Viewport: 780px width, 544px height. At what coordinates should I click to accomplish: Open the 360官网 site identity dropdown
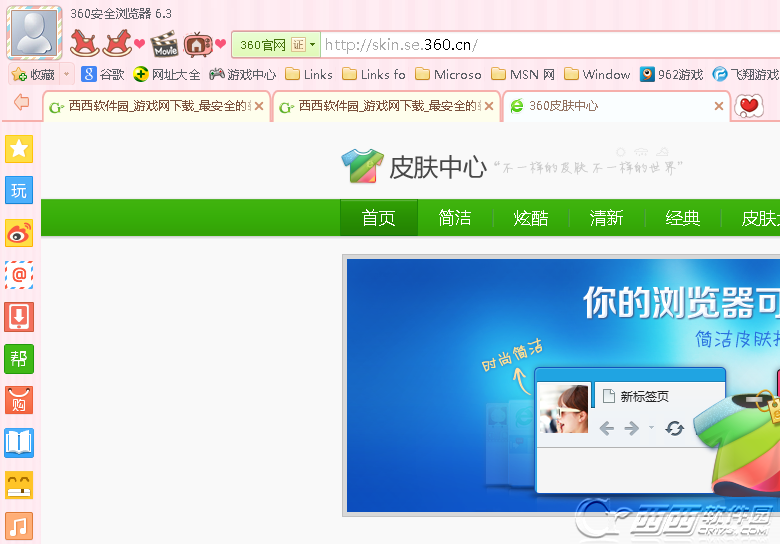click(x=276, y=45)
